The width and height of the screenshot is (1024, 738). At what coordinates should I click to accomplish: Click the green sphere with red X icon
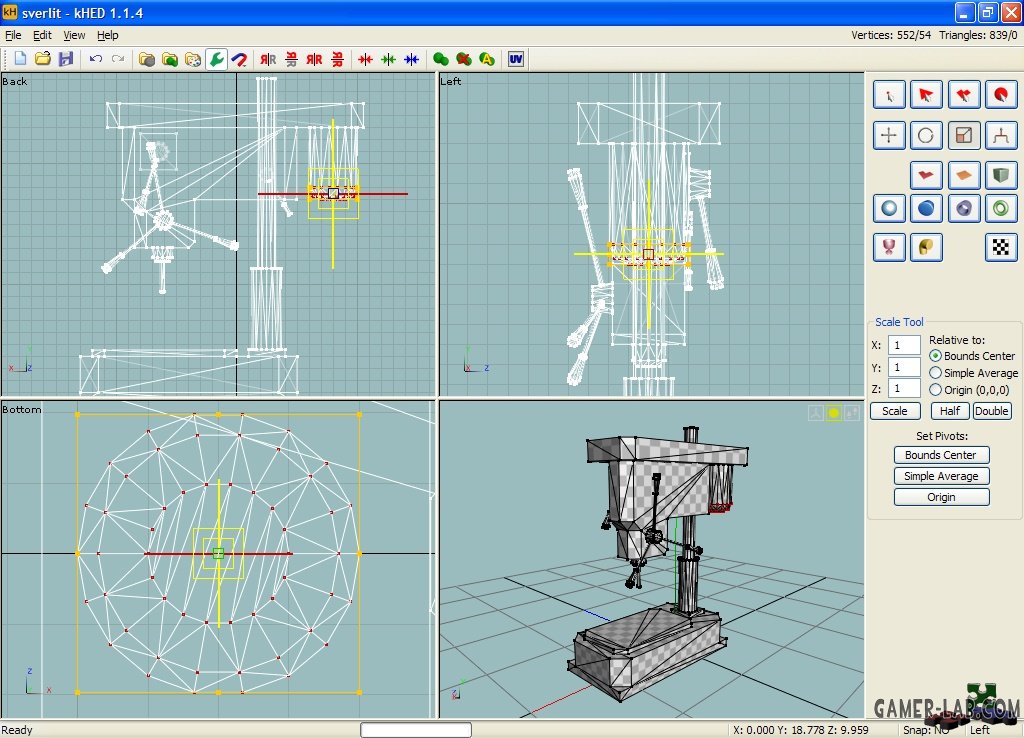click(x=464, y=59)
